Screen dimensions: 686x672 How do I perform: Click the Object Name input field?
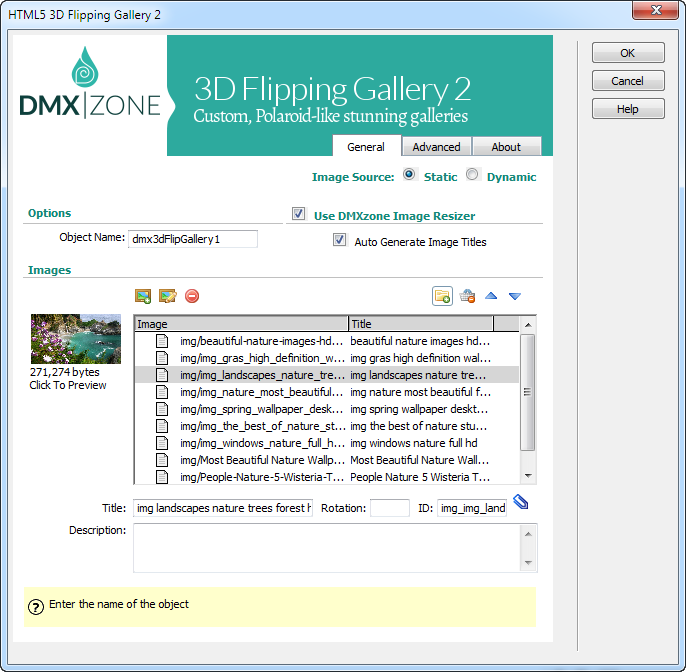193,239
